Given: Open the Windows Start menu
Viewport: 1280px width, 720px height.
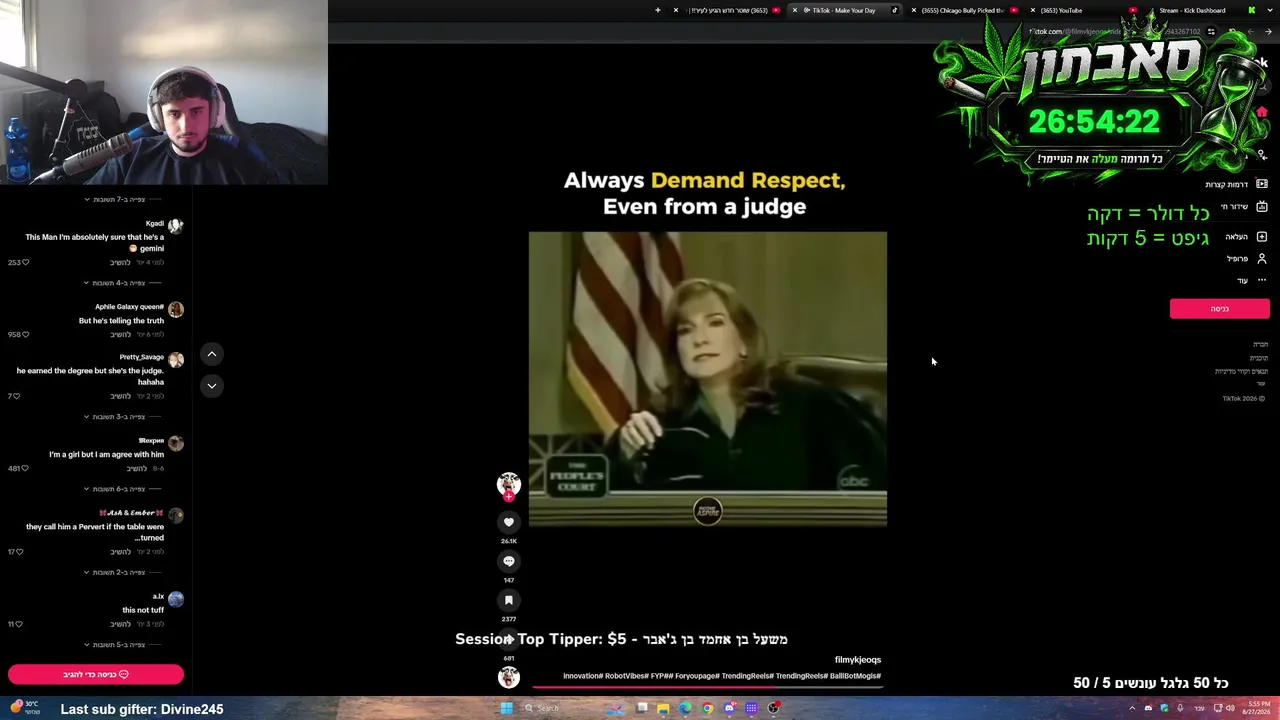Looking at the screenshot, I should [506, 708].
